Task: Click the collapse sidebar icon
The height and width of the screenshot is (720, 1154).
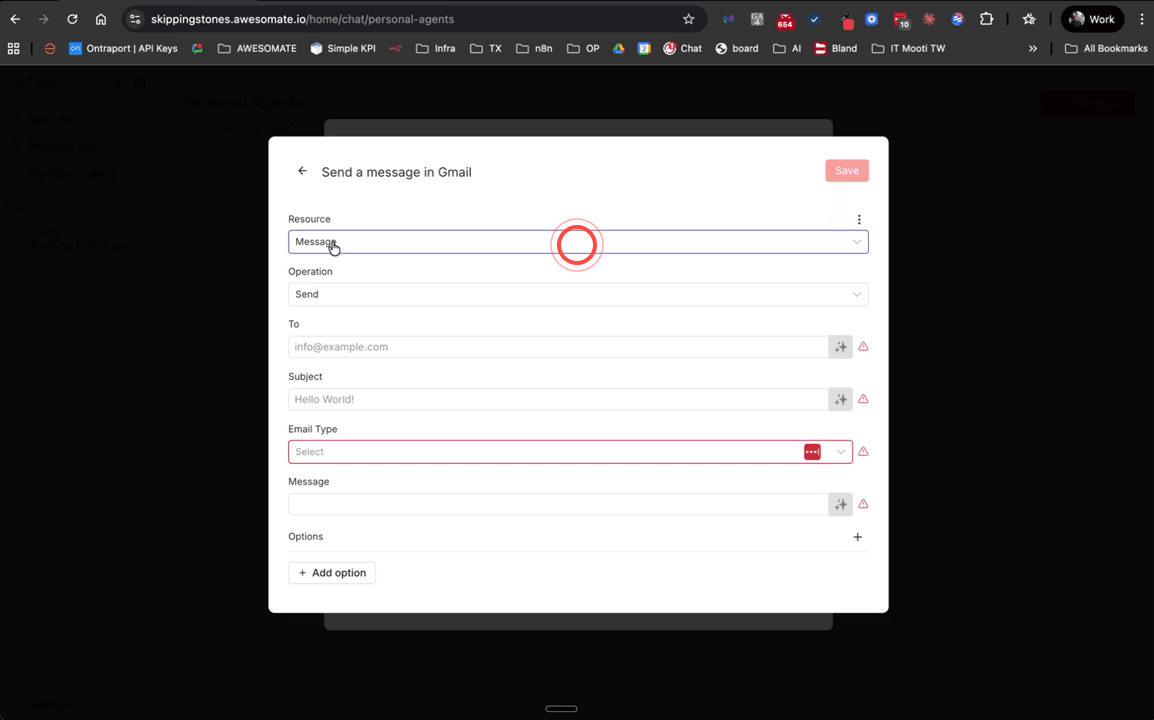Action: tap(140, 82)
